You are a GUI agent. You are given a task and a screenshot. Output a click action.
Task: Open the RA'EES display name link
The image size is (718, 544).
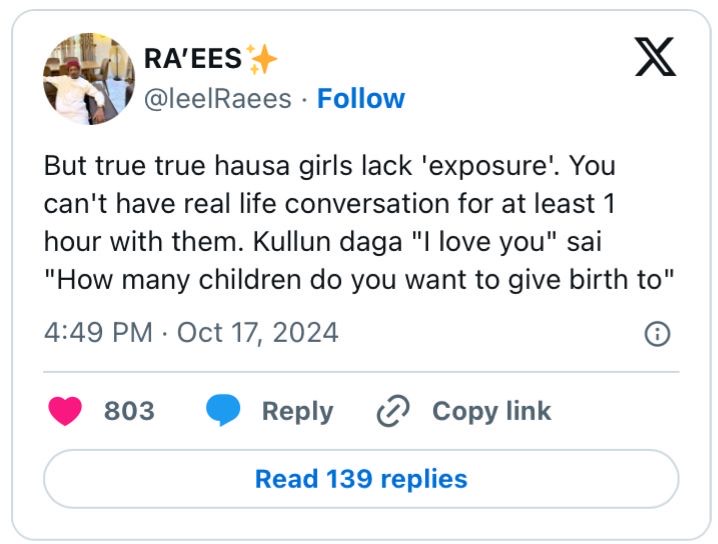click(193, 59)
